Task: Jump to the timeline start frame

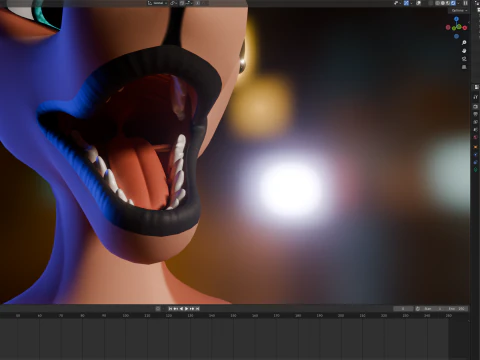Action: click(x=170, y=309)
